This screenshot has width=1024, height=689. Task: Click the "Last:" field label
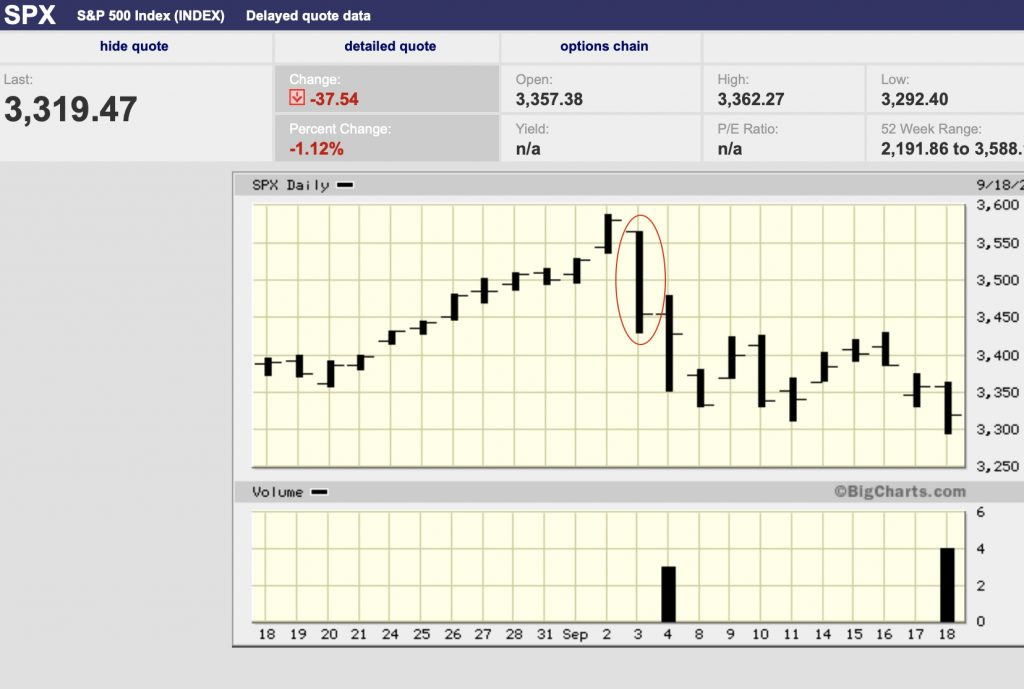[18, 80]
